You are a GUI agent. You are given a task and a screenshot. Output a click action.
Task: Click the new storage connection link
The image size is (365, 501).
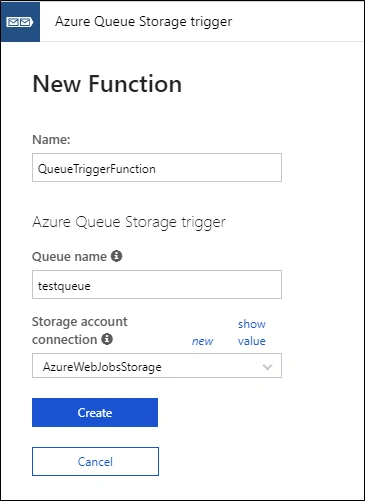click(x=202, y=341)
